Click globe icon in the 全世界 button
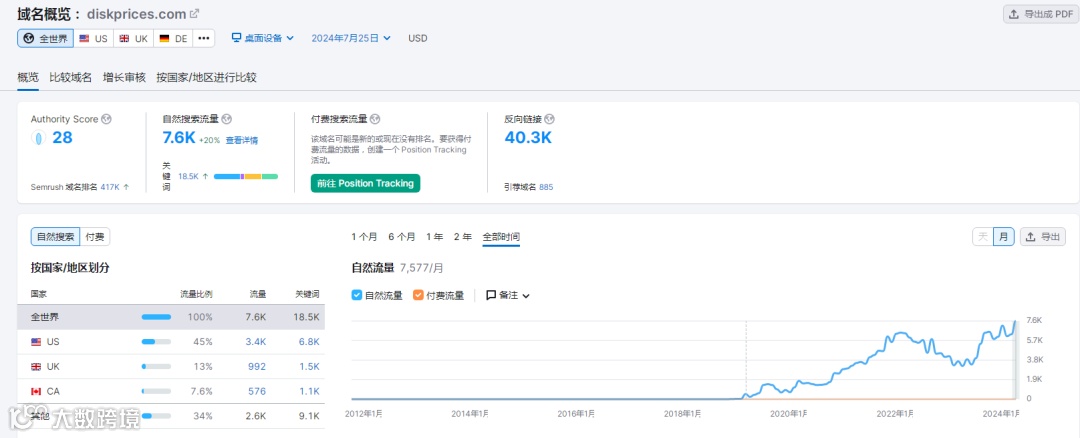The height and width of the screenshot is (438, 1080). pos(29,39)
